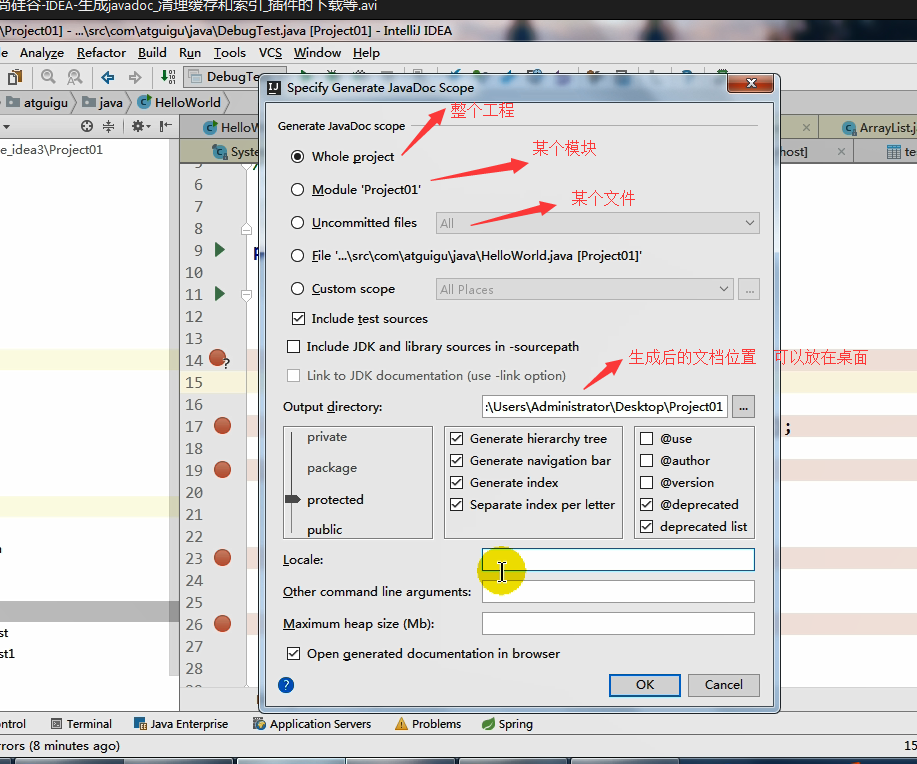Click the Maximum heap size field
917x764 pixels.
click(x=618, y=624)
